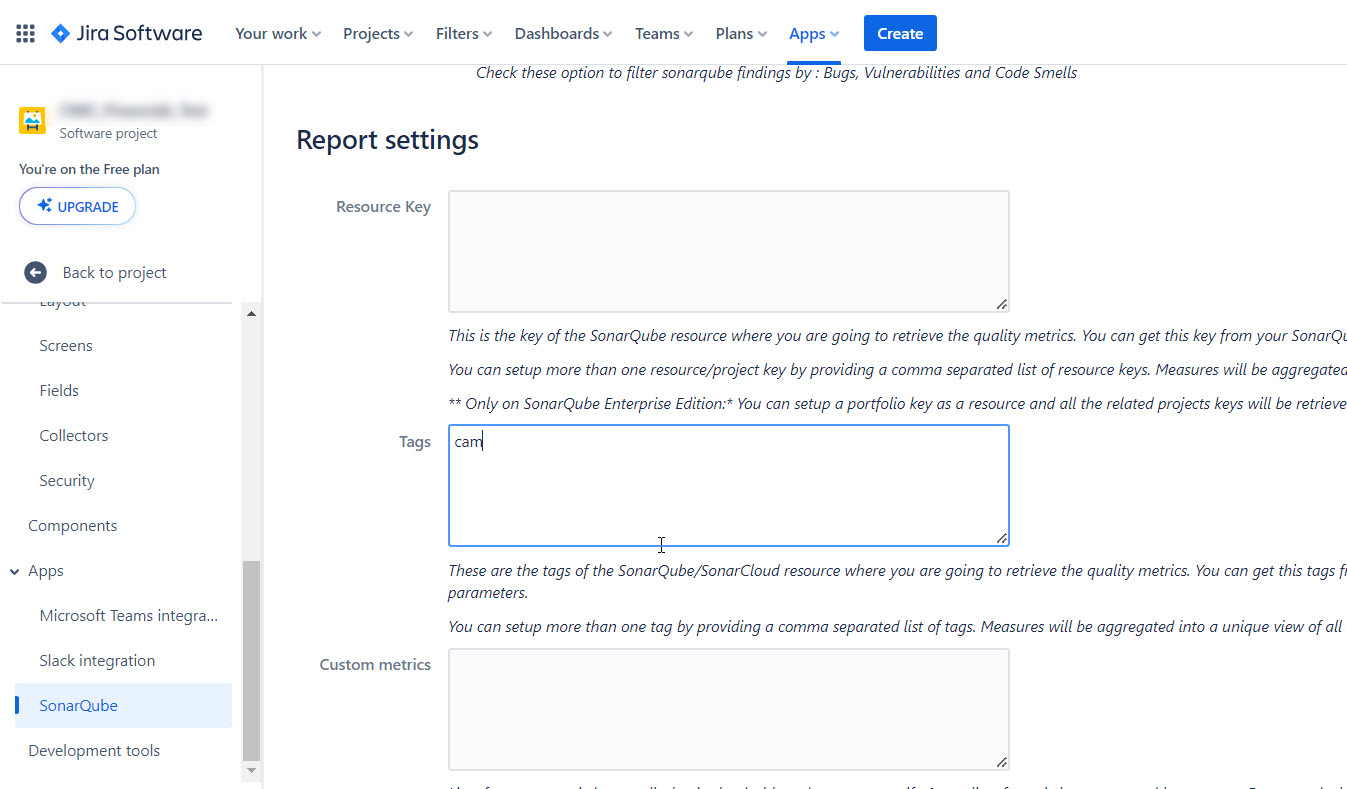Click the Resource Key resize handle
1347x789 pixels.
click(1001, 304)
